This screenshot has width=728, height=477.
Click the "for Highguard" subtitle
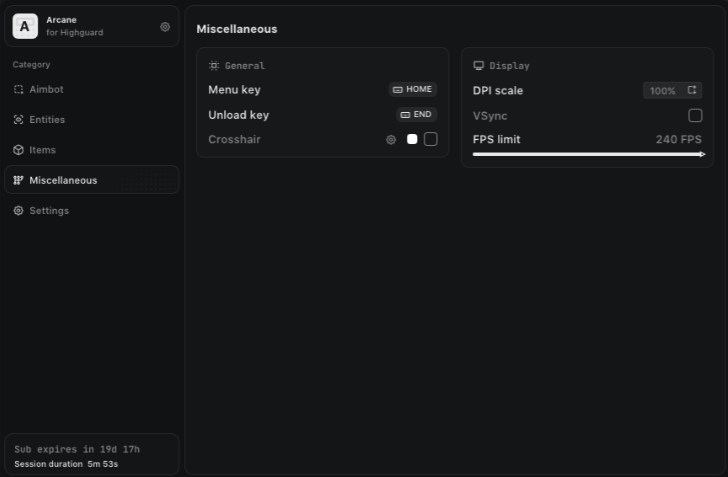(75, 33)
